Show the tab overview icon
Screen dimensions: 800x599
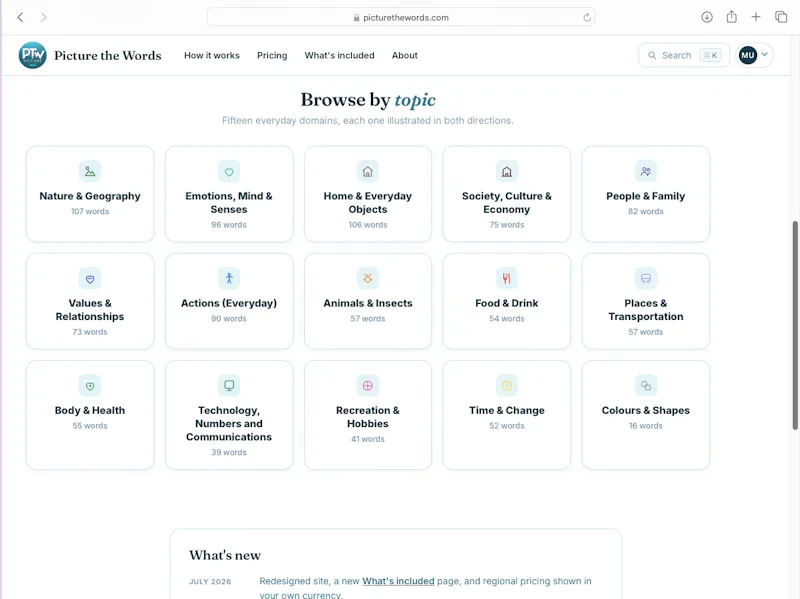781,17
